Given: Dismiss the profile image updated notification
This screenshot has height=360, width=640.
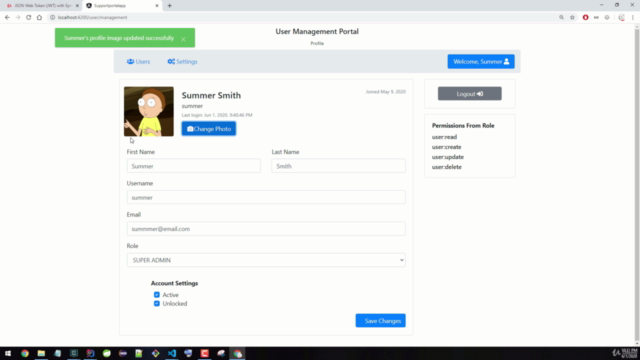Looking at the screenshot, I should click(x=183, y=39).
